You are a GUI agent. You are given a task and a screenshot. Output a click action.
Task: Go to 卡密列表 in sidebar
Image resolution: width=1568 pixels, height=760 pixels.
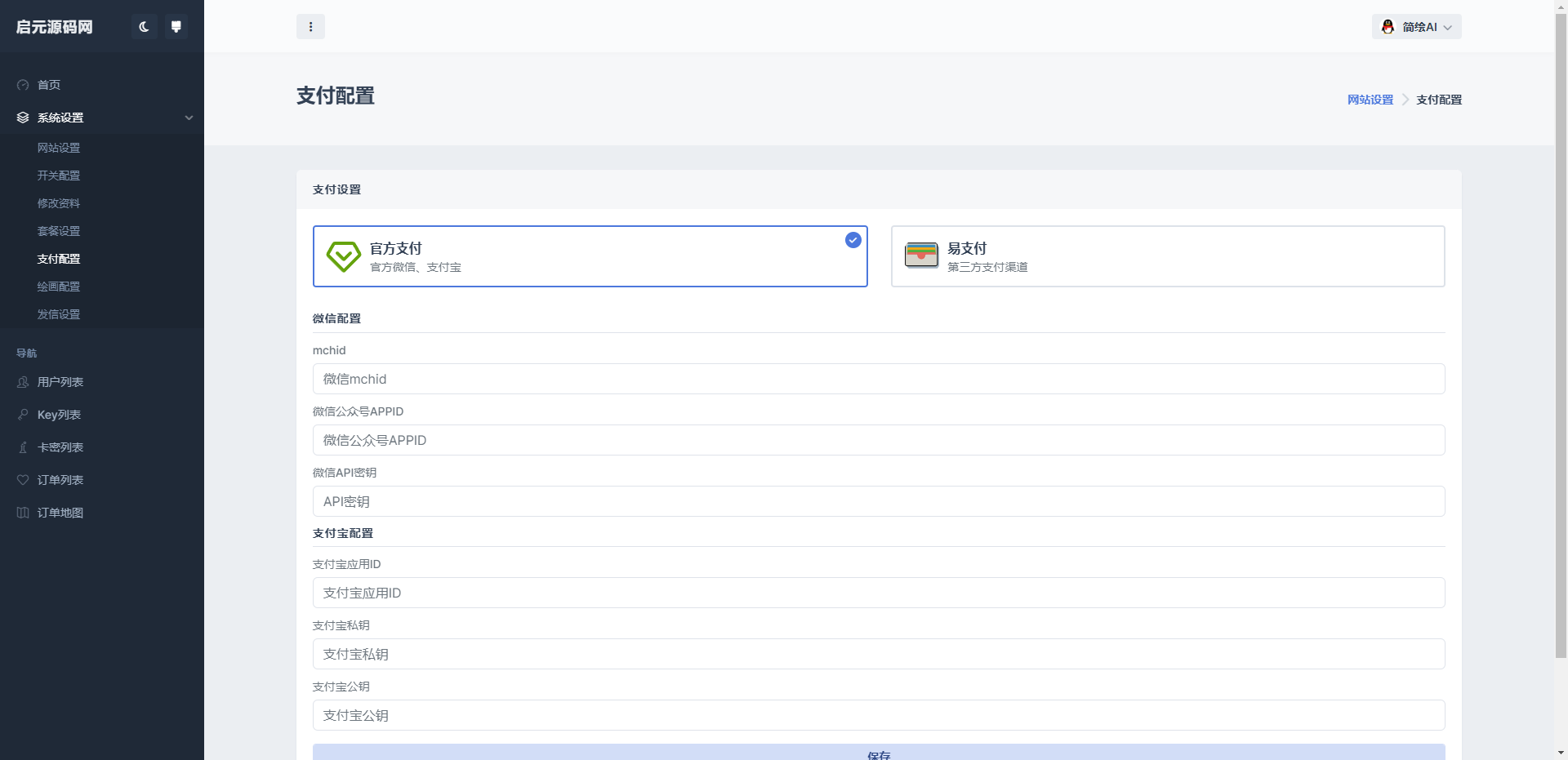pyautogui.click(x=60, y=447)
